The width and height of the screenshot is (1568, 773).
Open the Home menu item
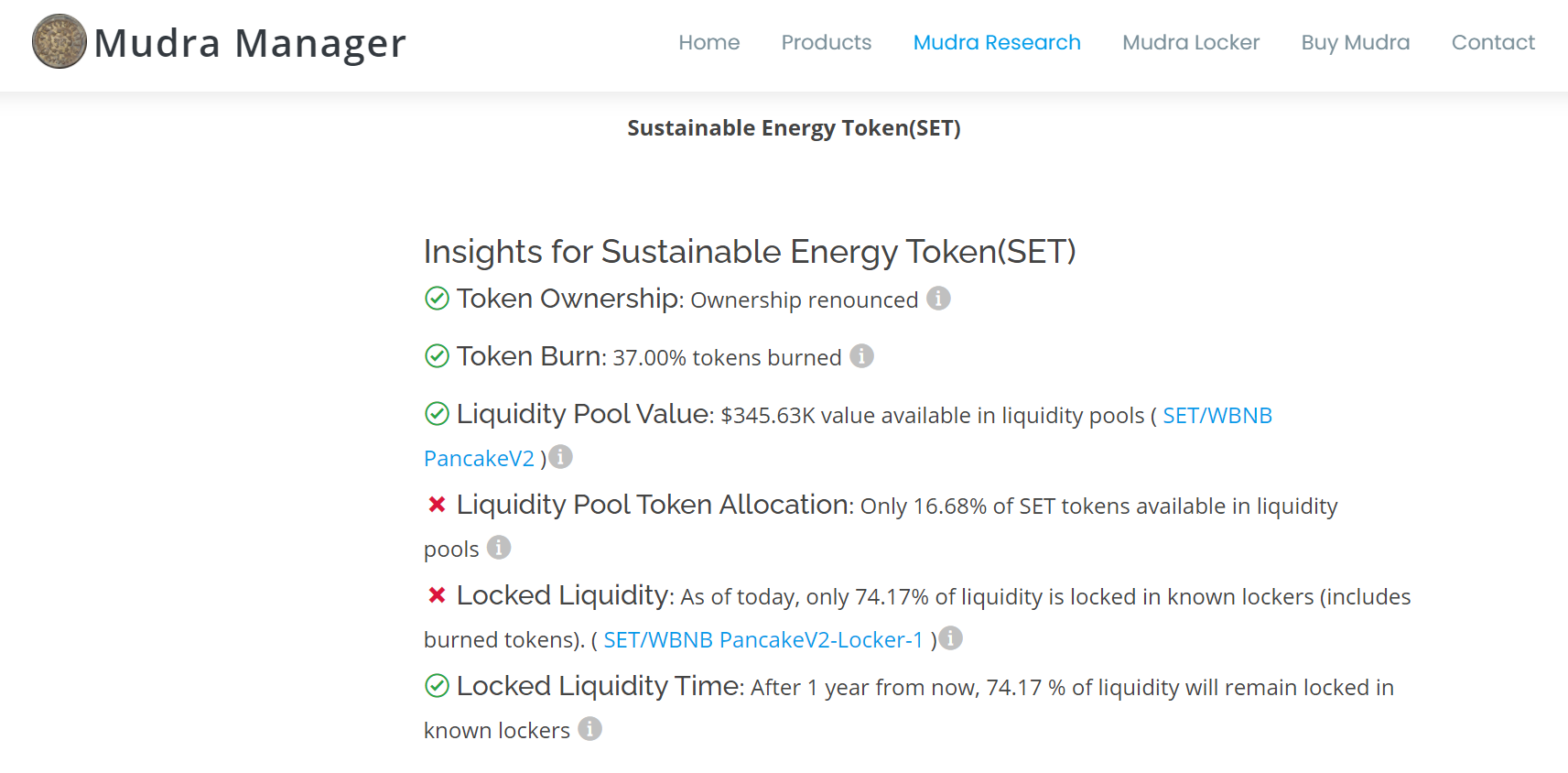point(709,42)
